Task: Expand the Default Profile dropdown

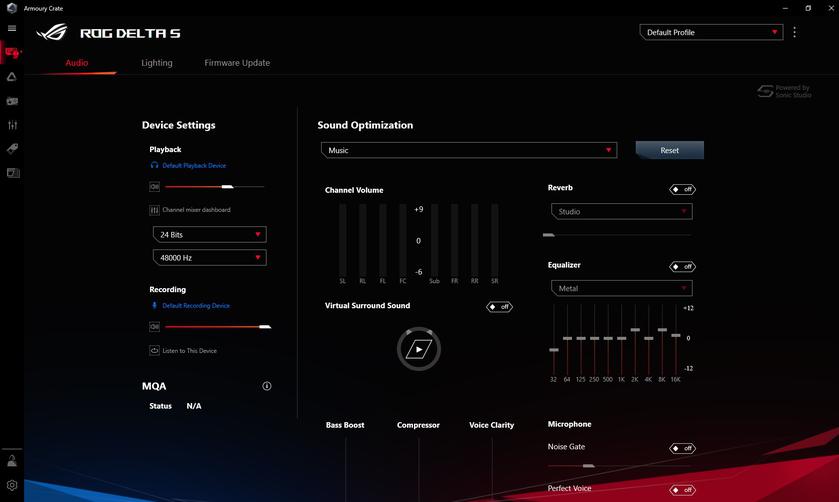Action: point(711,32)
